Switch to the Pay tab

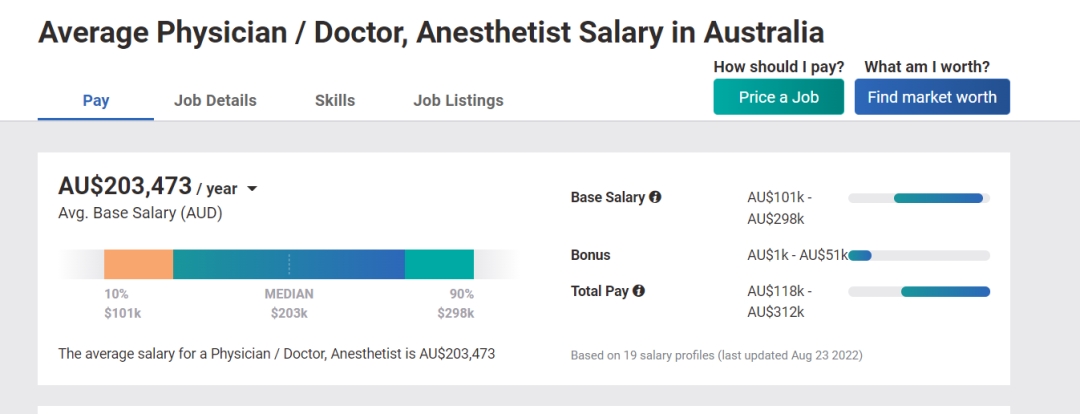[96, 100]
